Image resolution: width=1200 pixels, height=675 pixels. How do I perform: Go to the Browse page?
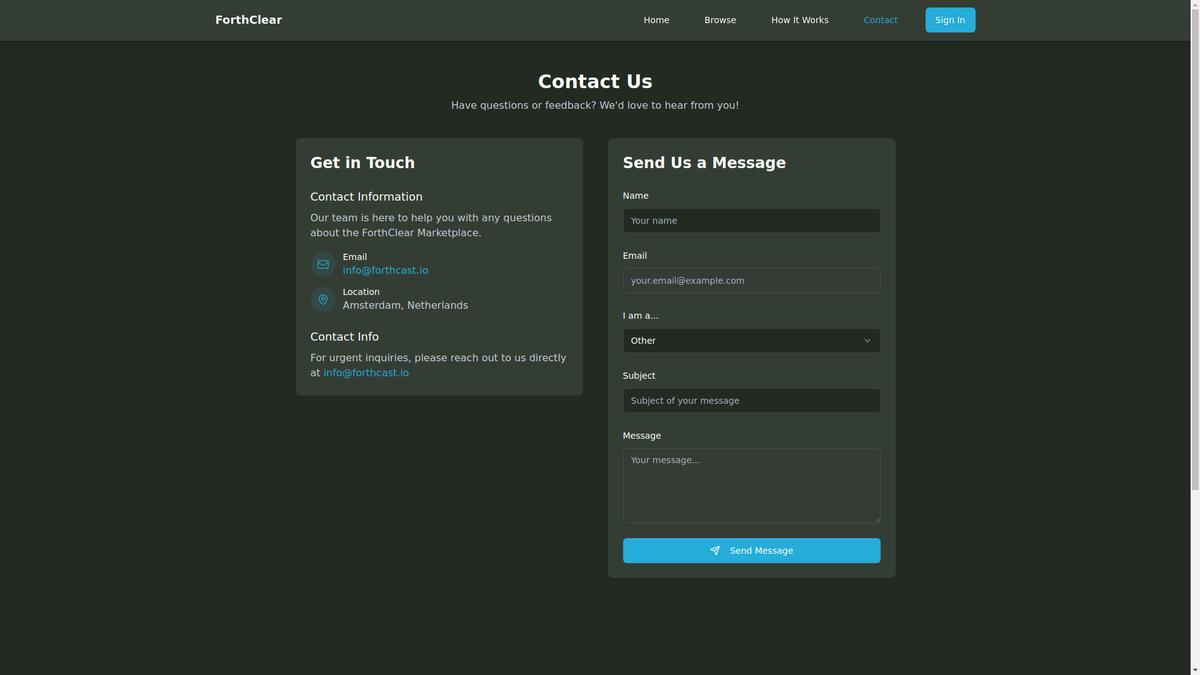pyautogui.click(x=720, y=20)
